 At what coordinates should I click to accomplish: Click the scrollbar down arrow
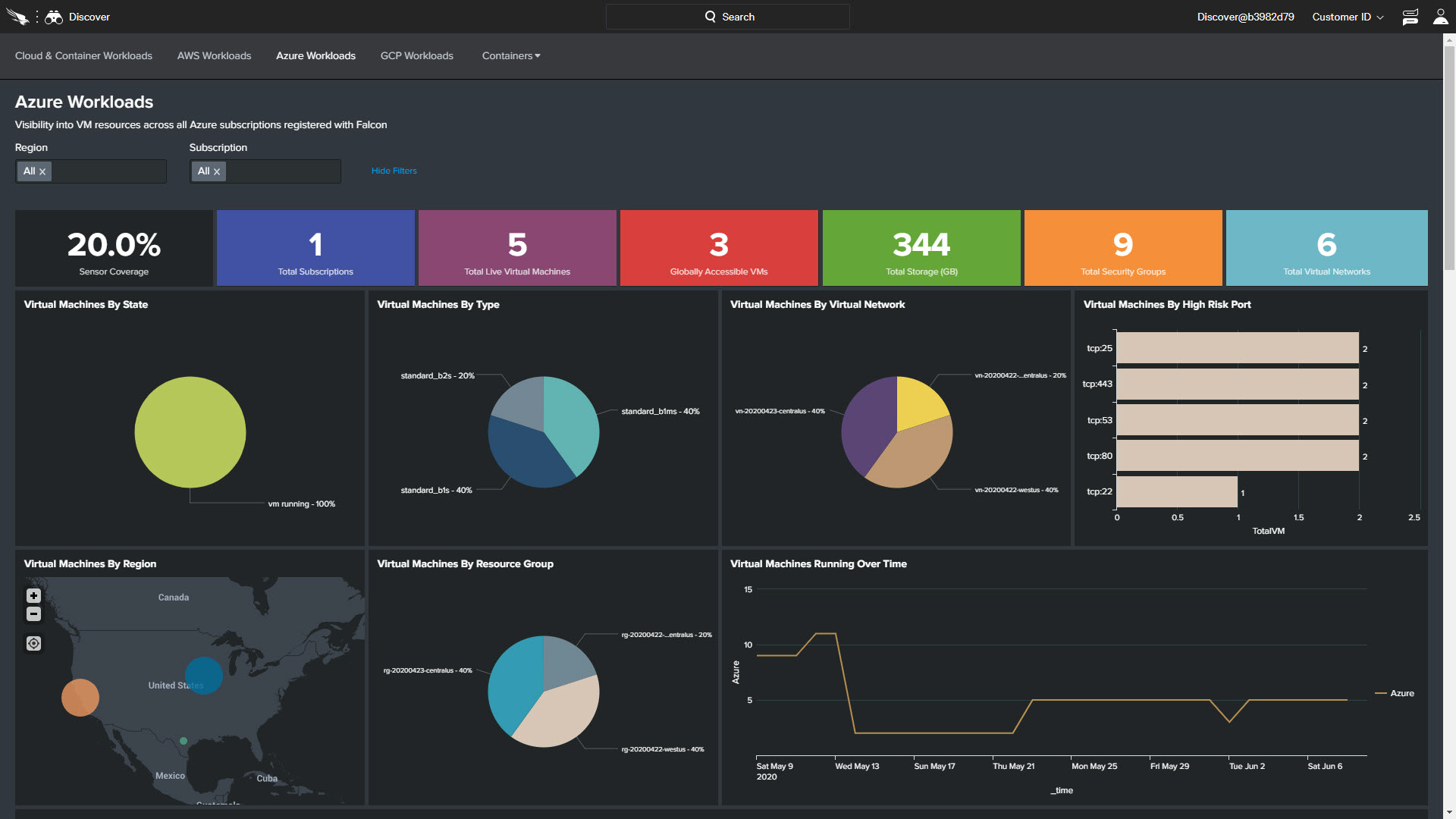[x=1449, y=812]
